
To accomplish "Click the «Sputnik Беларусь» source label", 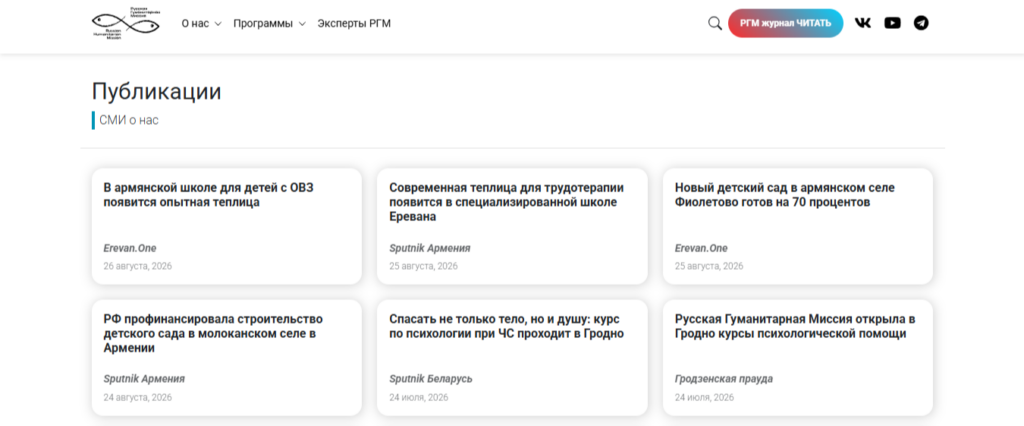I will pos(431,379).
